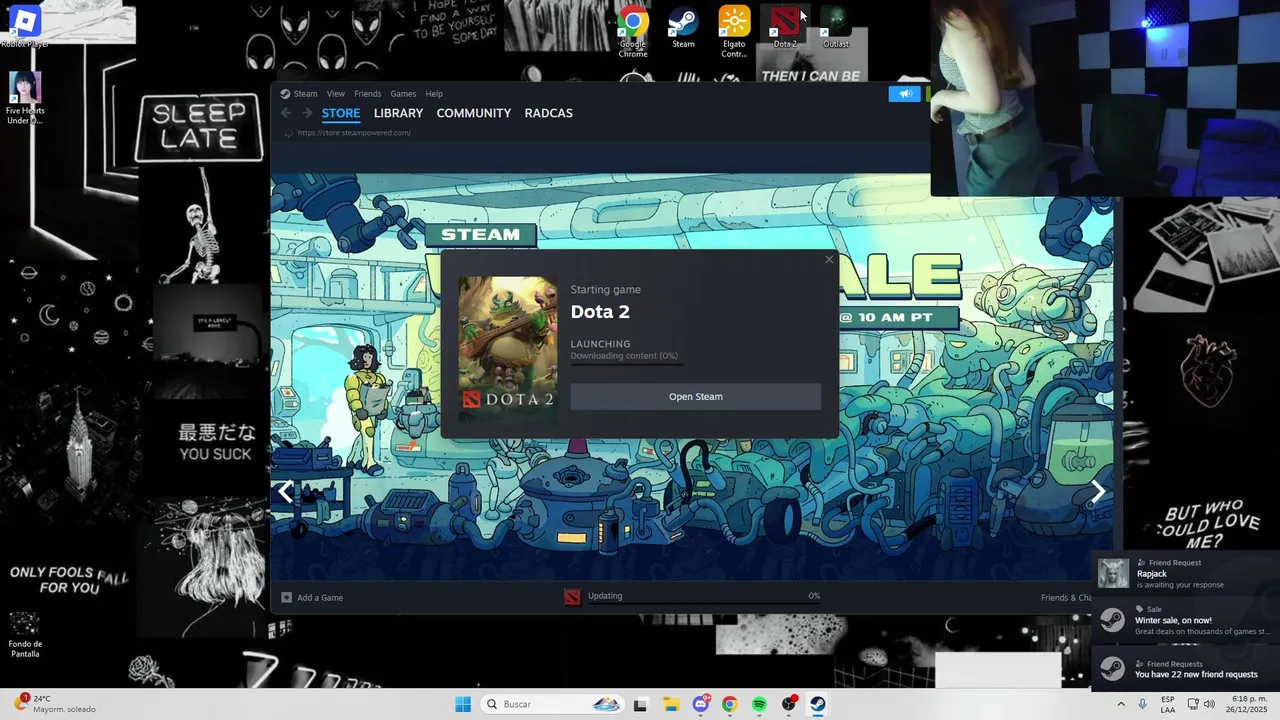Click Add a Game link

(320, 598)
